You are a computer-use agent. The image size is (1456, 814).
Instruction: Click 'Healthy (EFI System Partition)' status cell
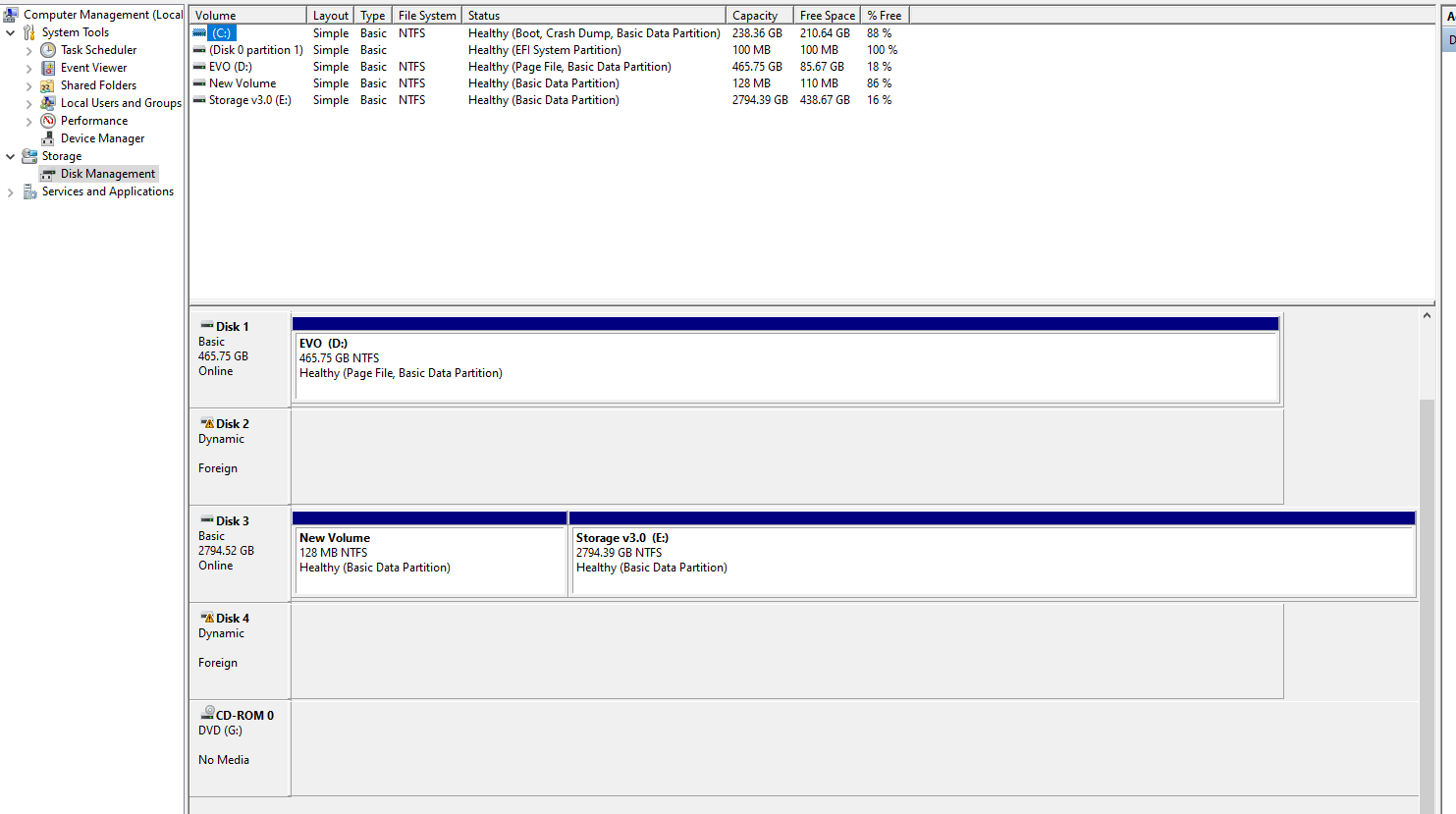pyautogui.click(x=545, y=50)
